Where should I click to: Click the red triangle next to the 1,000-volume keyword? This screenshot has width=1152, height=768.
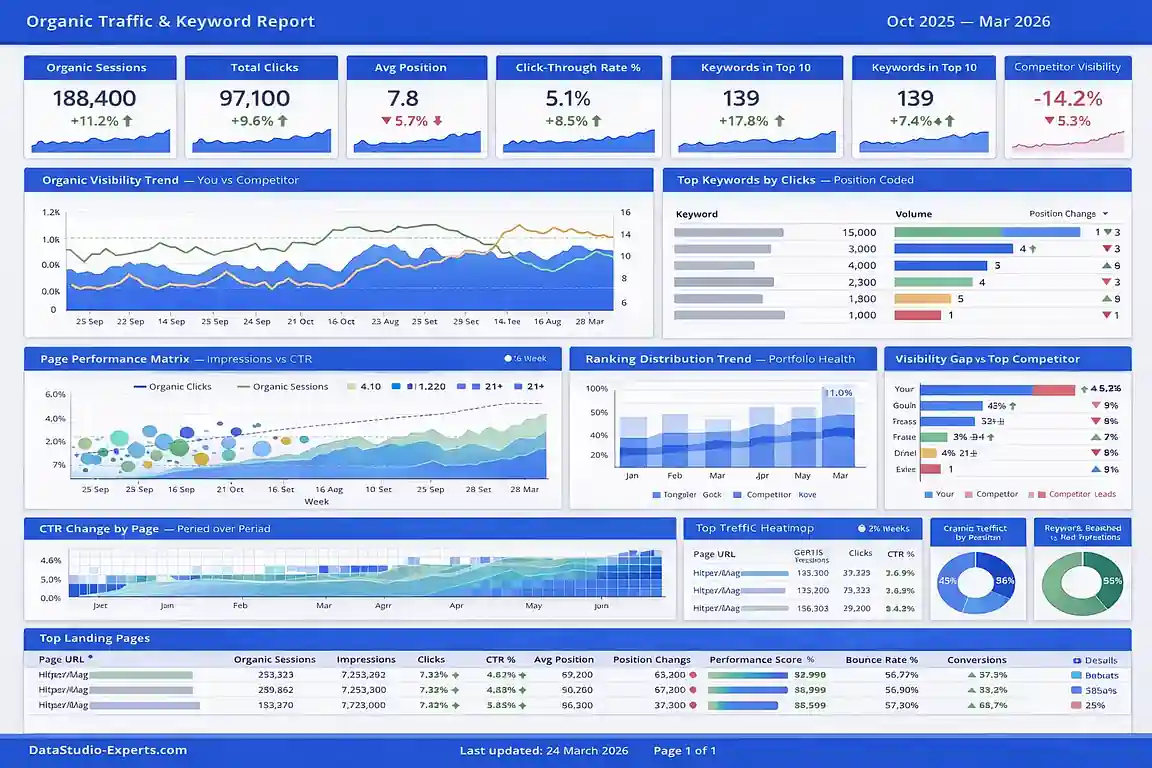[1104, 315]
